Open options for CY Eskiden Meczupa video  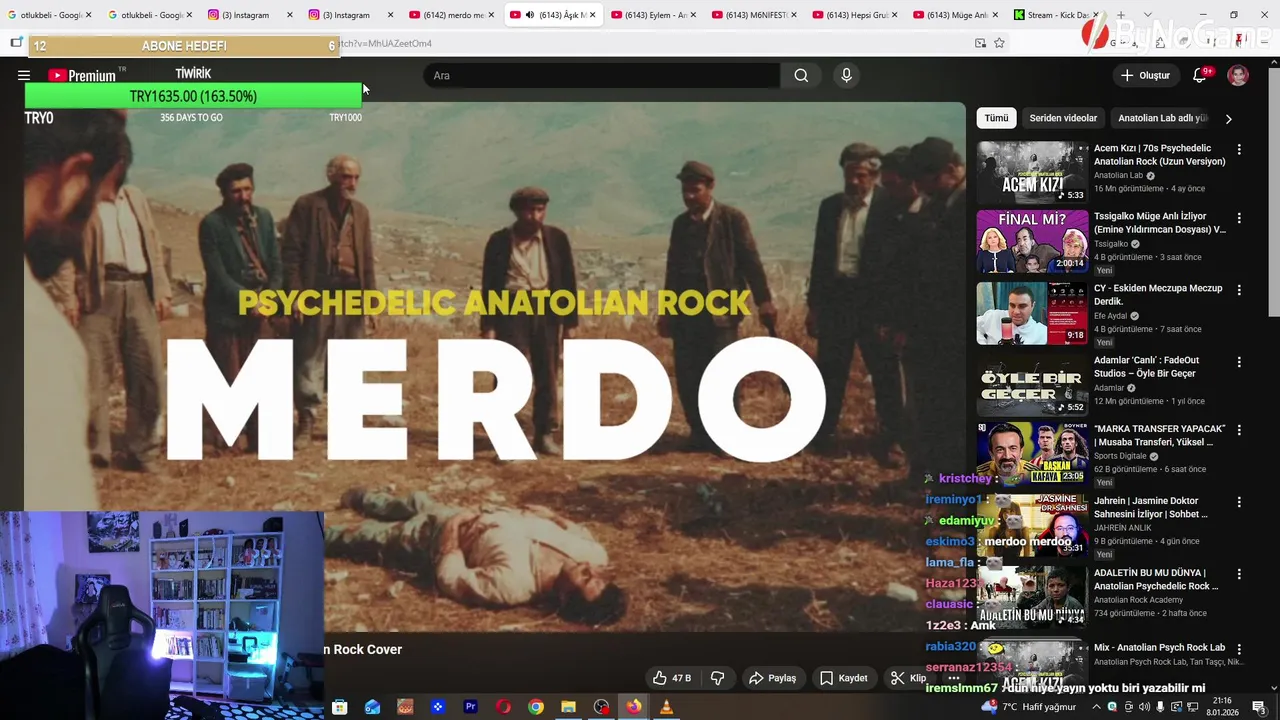point(1239,290)
